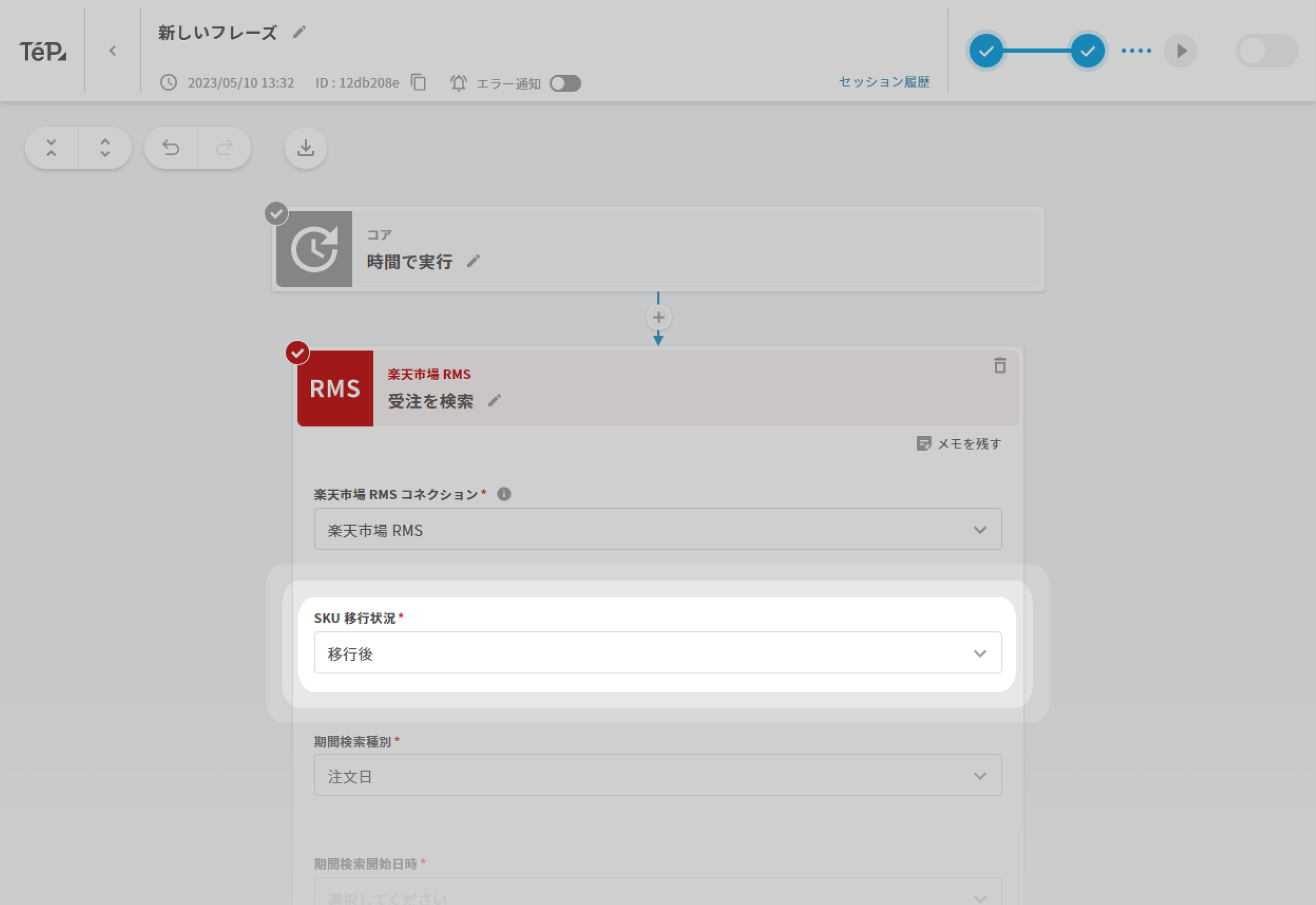Expand the 楽天市場 RMS コネクション dropdown
This screenshot has height=905, width=1316.
coord(657,530)
